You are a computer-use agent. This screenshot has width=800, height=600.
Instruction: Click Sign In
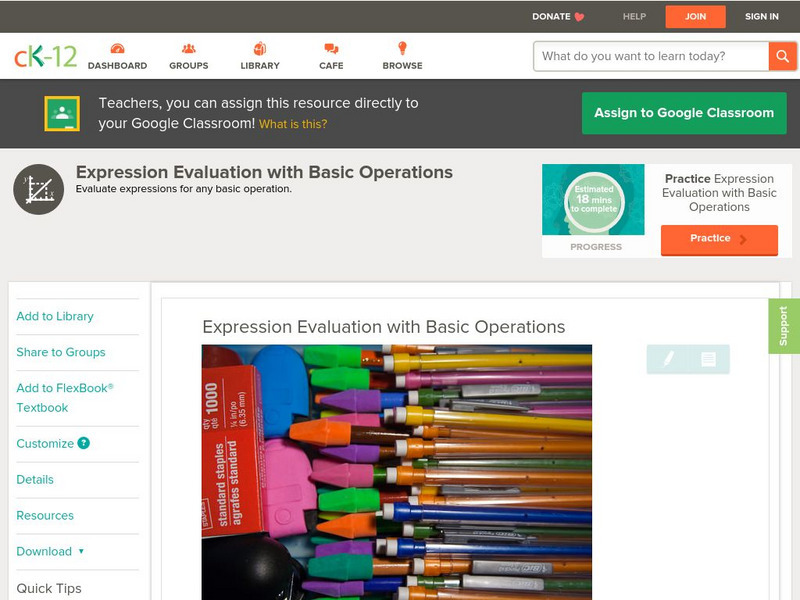click(762, 16)
